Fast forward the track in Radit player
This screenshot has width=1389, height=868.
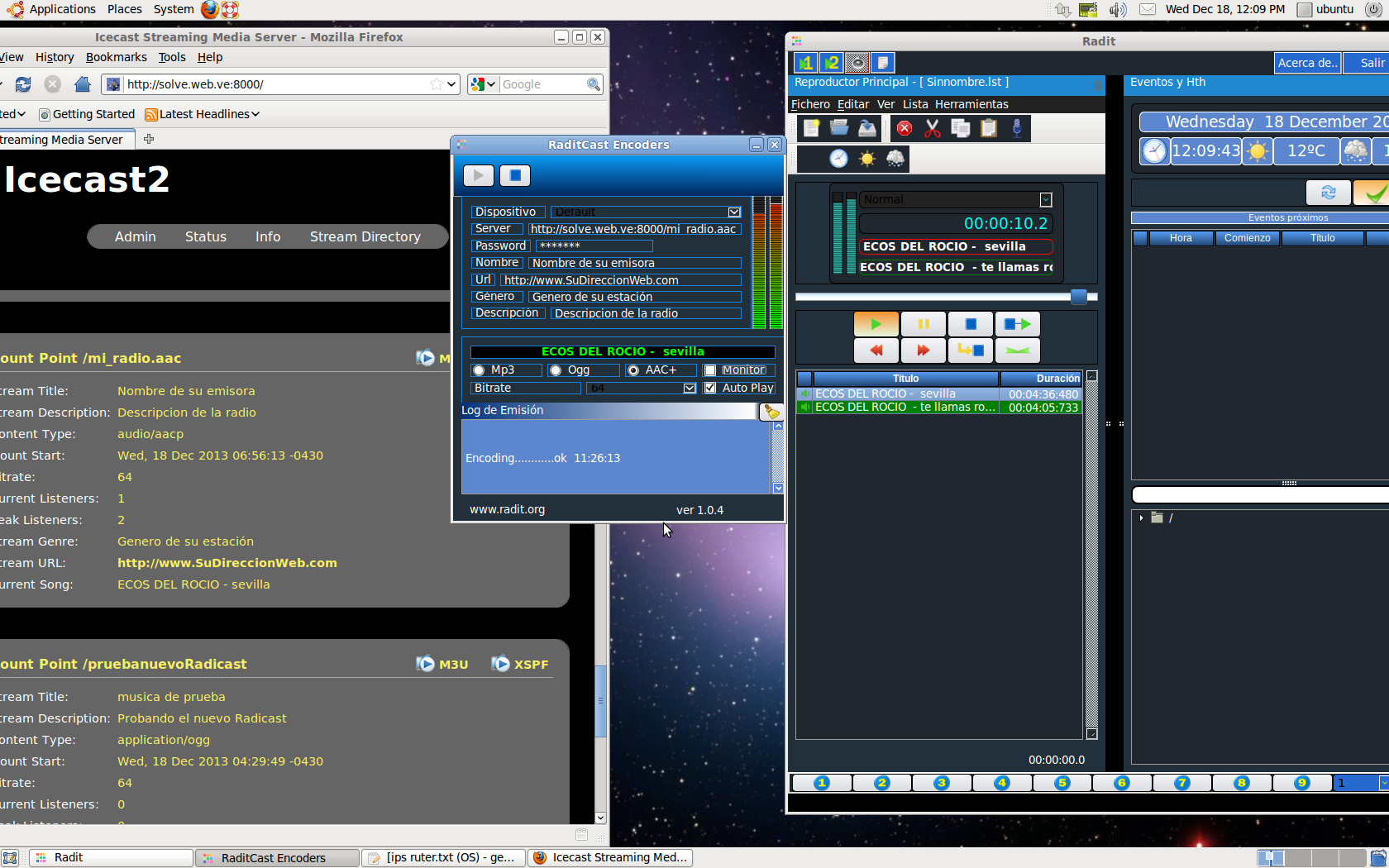click(924, 351)
